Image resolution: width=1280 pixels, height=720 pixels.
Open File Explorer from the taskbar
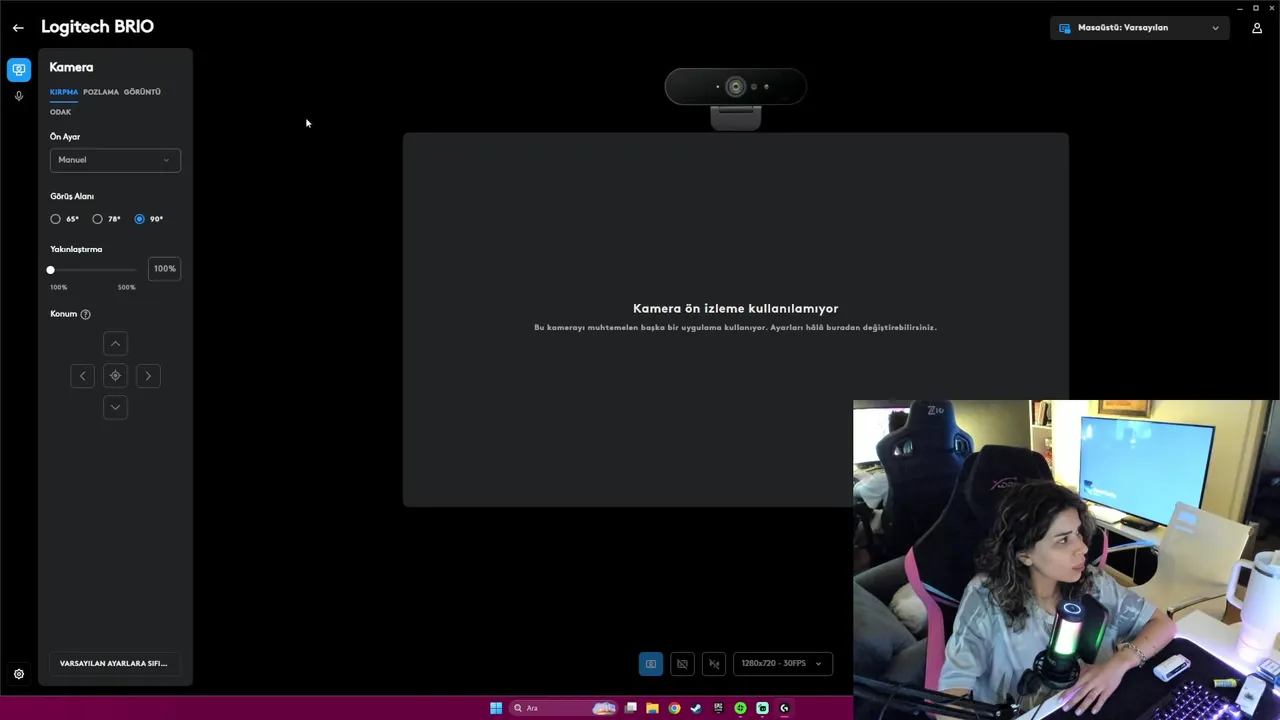[652, 708]
